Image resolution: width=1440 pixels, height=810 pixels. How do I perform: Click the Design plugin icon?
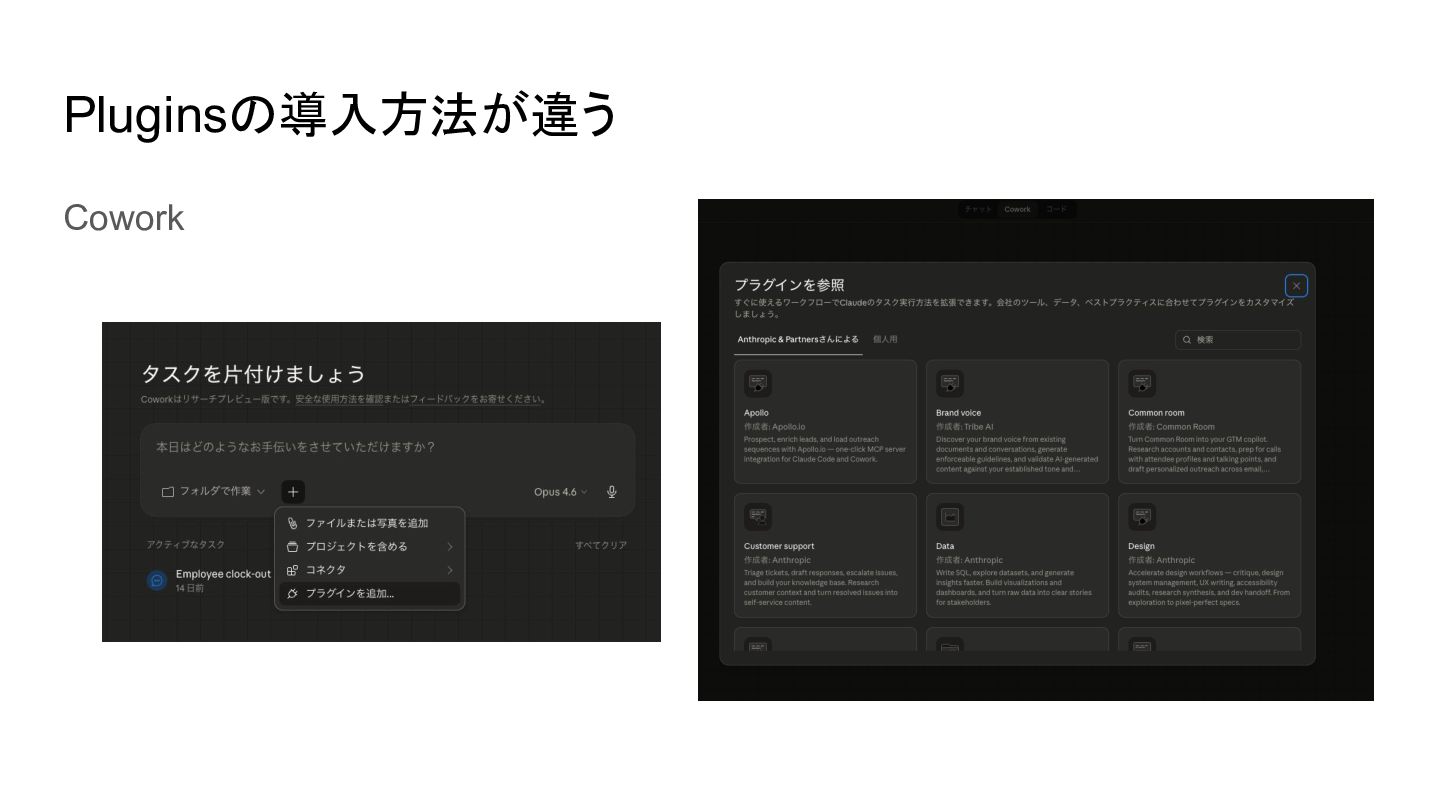(1142, 517)
